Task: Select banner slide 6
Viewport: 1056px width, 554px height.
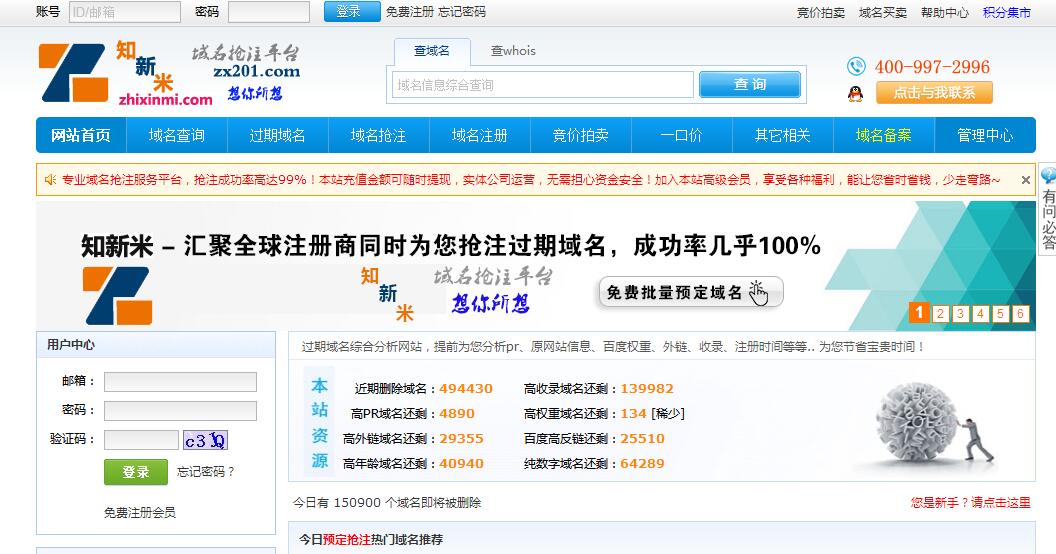Action: click(1020, 314)
